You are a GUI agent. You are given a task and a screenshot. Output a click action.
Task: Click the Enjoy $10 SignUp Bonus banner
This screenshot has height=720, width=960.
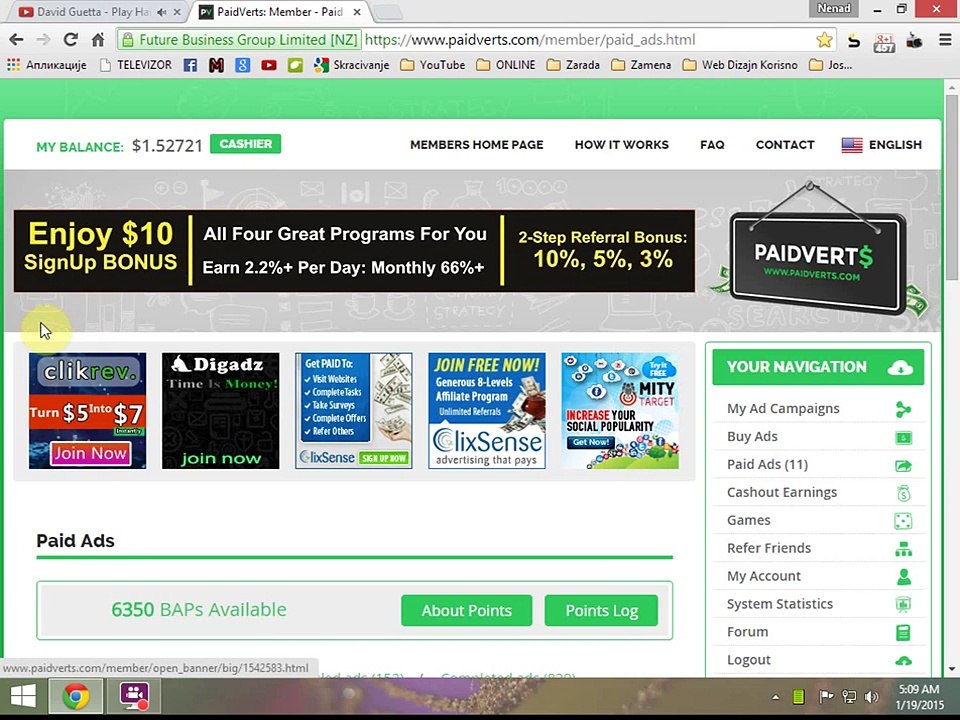coord(354,251)
